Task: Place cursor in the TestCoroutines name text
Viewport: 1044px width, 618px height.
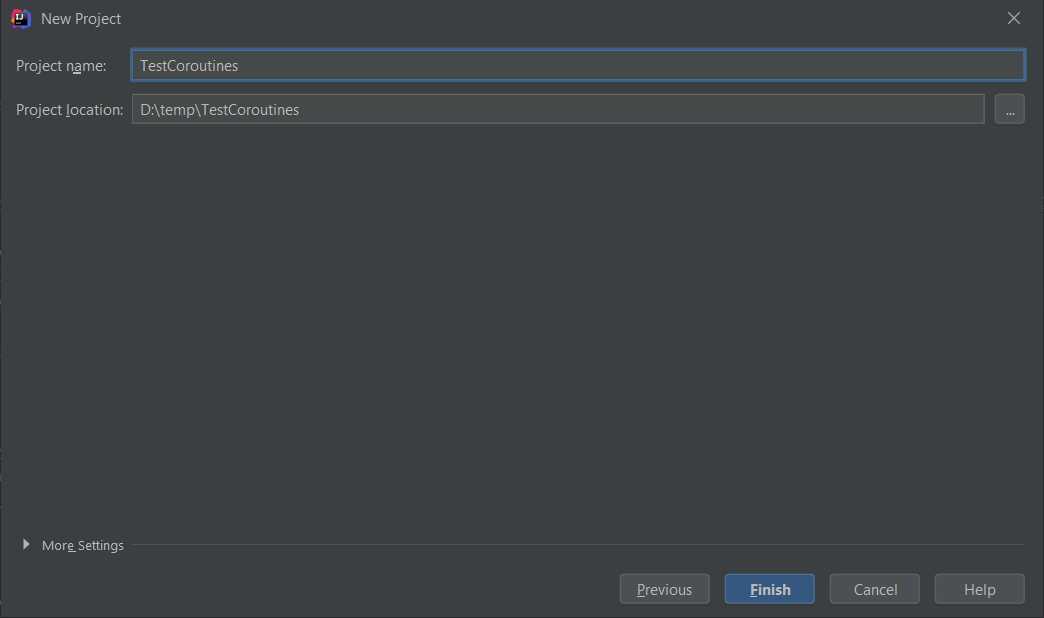Action: pyautogui.click(x=189, y=66)
